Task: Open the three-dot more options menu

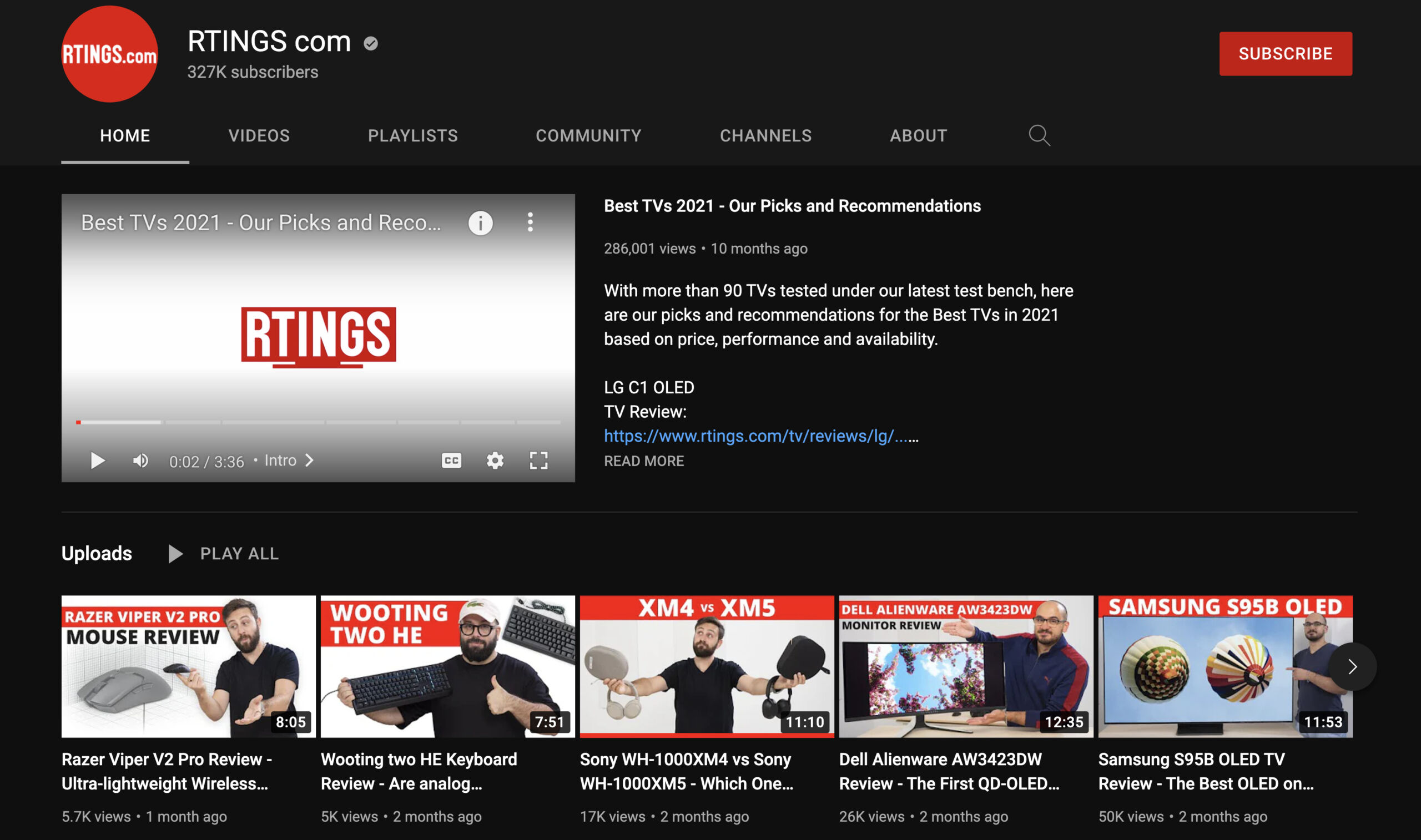Action: point(531,222)
